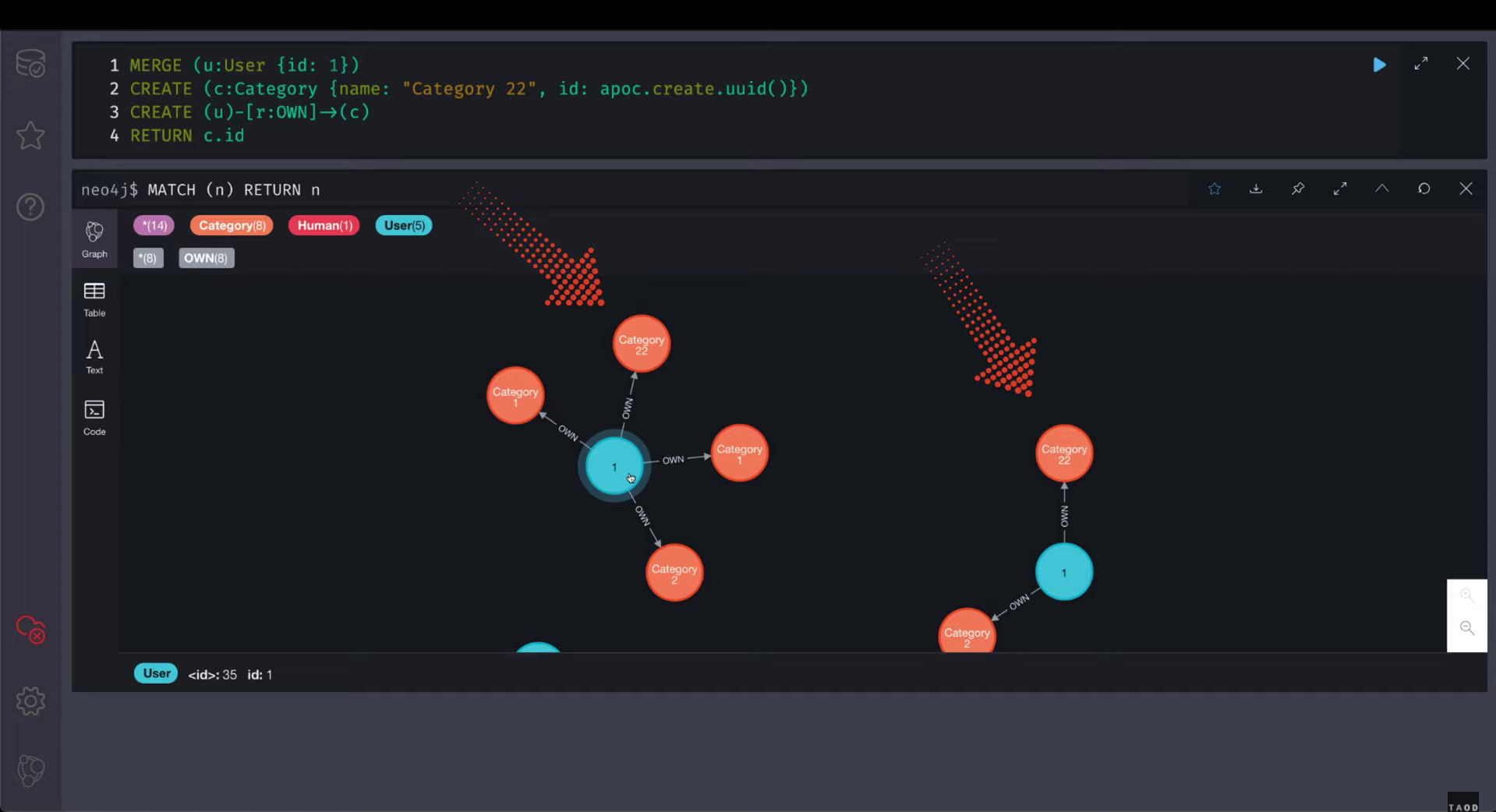1496x812 pixels.
Task: Expand the query editor to fullscreen
Action: point(1421,64)
